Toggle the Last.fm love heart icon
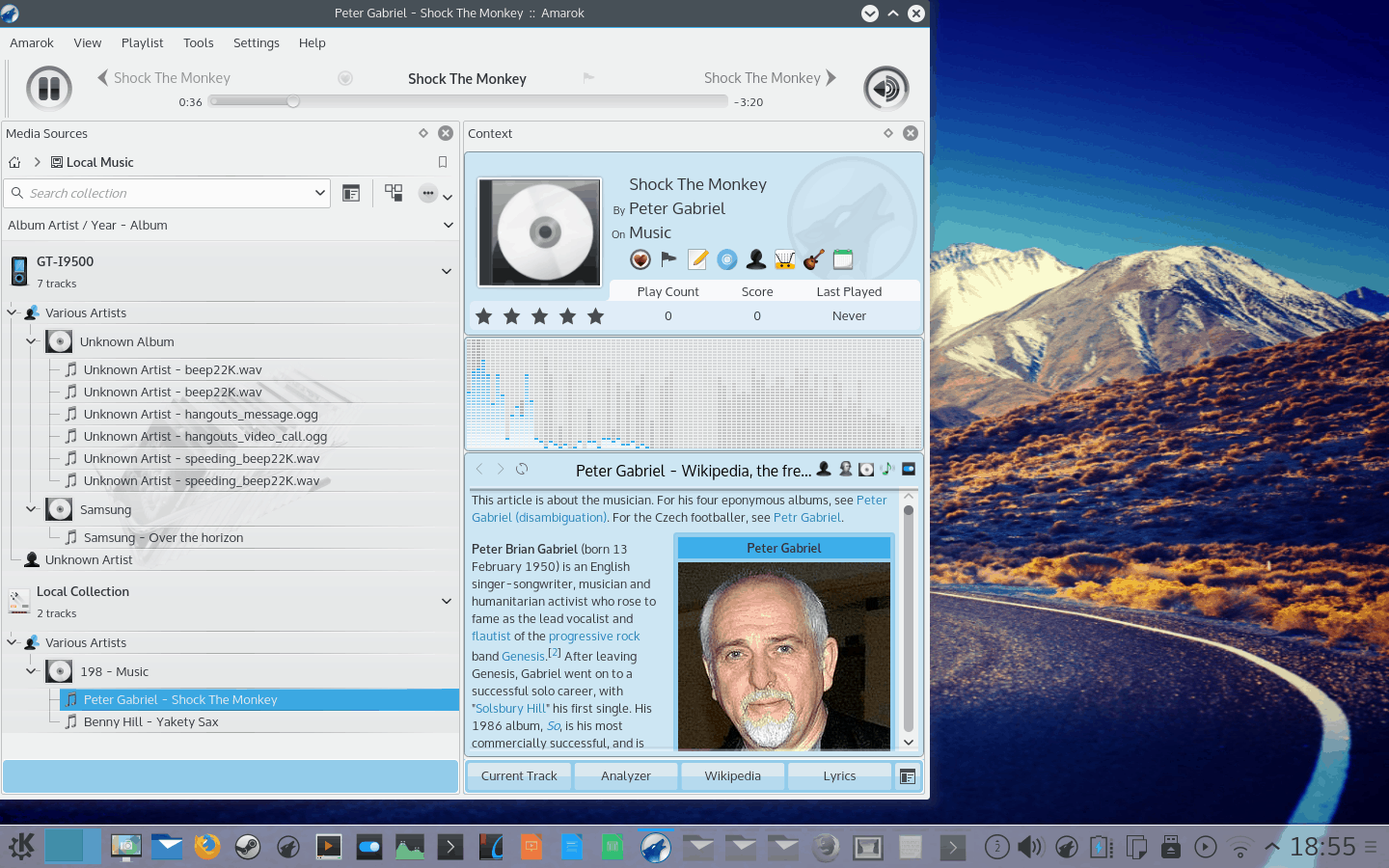This screenshot has width=1389, height=868. (640, 259)
